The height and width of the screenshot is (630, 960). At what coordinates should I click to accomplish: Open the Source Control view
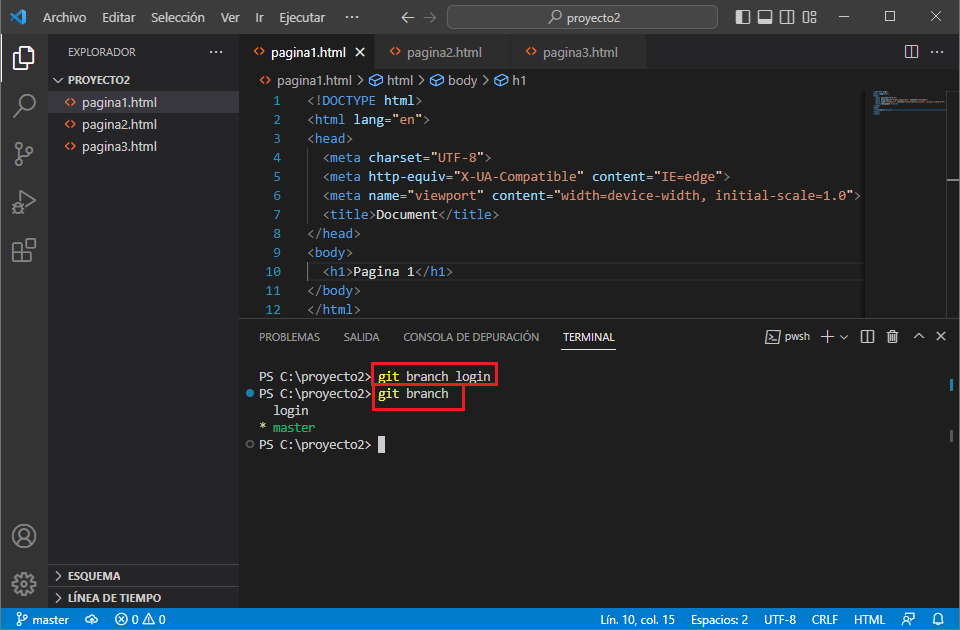(24, 154)
